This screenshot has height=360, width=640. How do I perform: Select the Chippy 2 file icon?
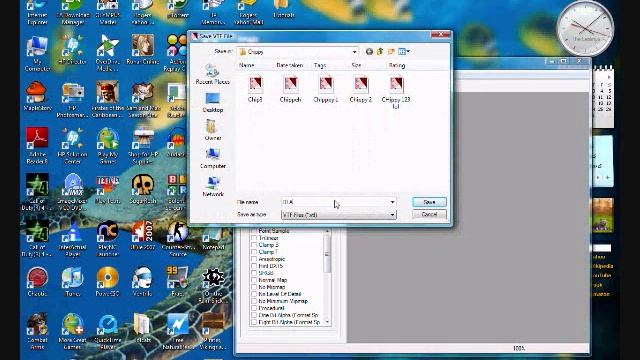[361, 89]
